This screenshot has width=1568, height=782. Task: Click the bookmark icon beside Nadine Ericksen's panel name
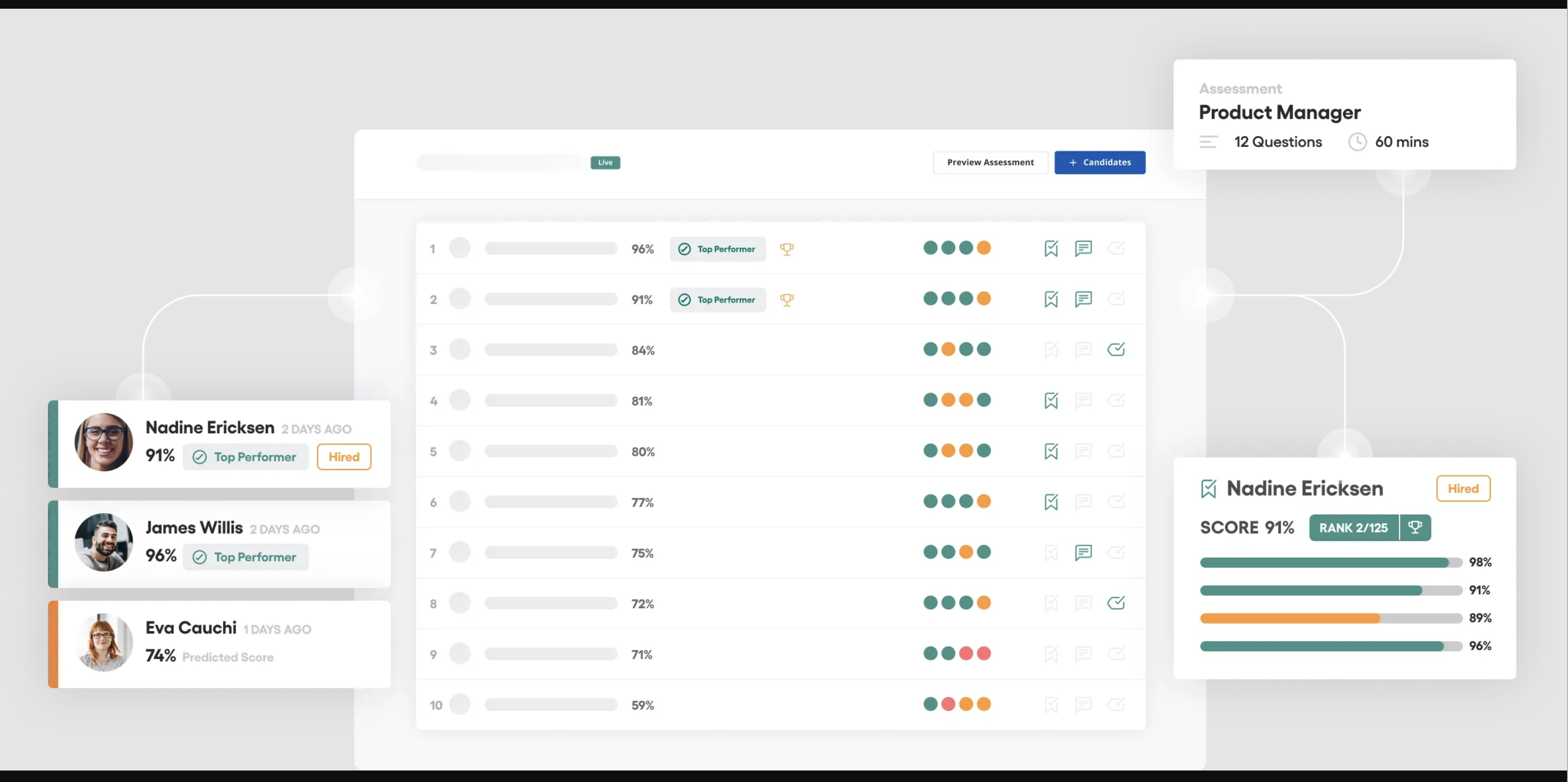(1208, 489)
